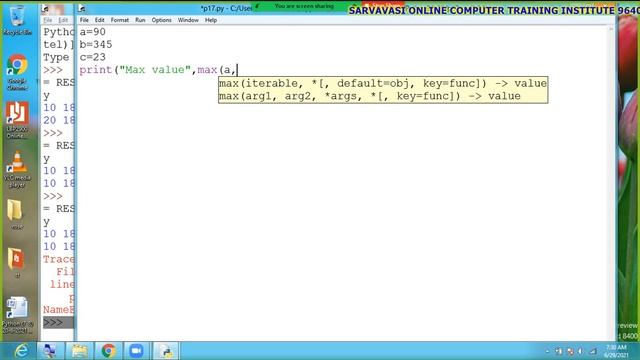640x360 pixels.
Task: Open Edit menu in Python Shell window
Action: tap(63, 20)
